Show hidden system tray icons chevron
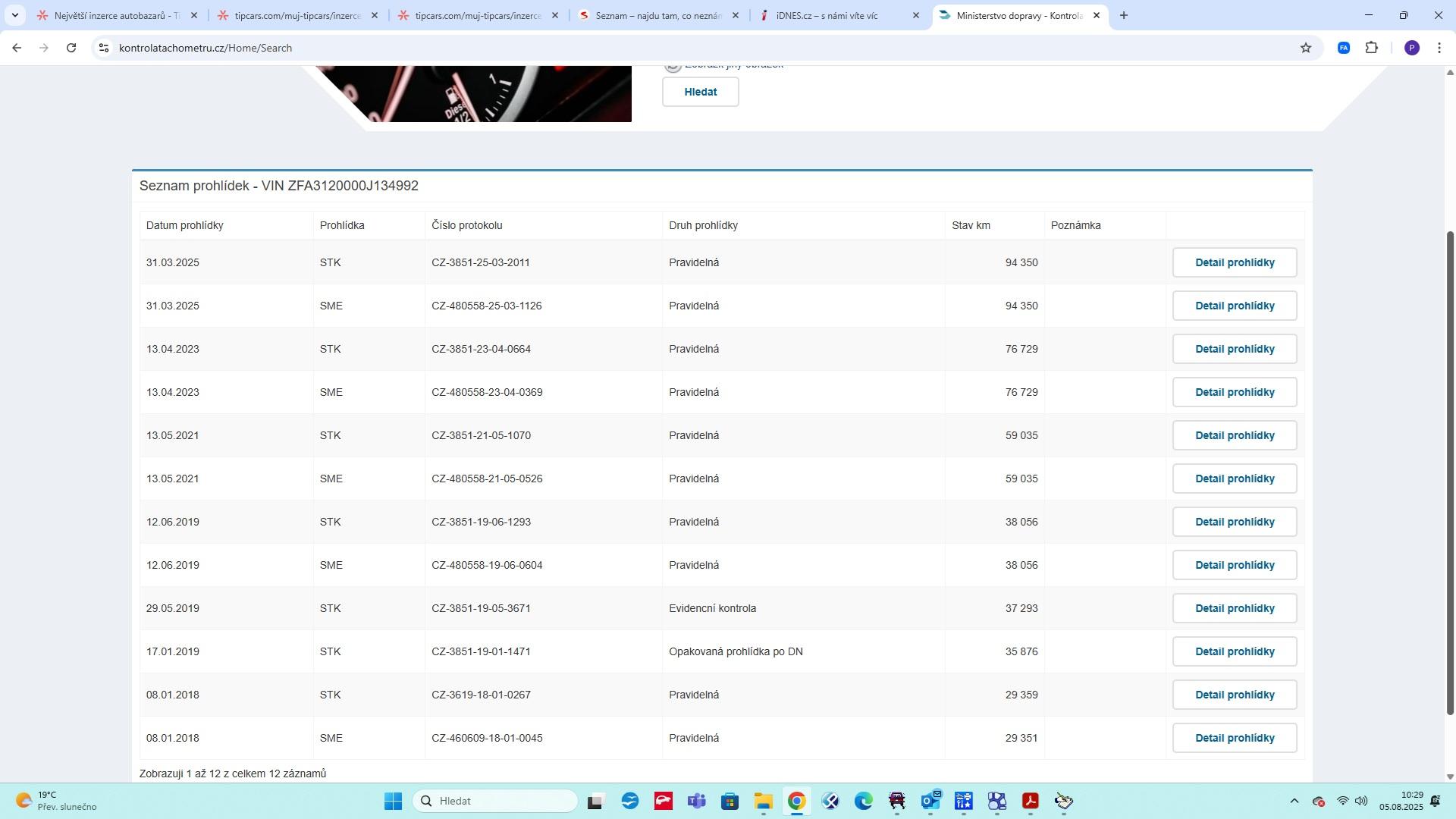1456x819 pixels. [1294, 801]
